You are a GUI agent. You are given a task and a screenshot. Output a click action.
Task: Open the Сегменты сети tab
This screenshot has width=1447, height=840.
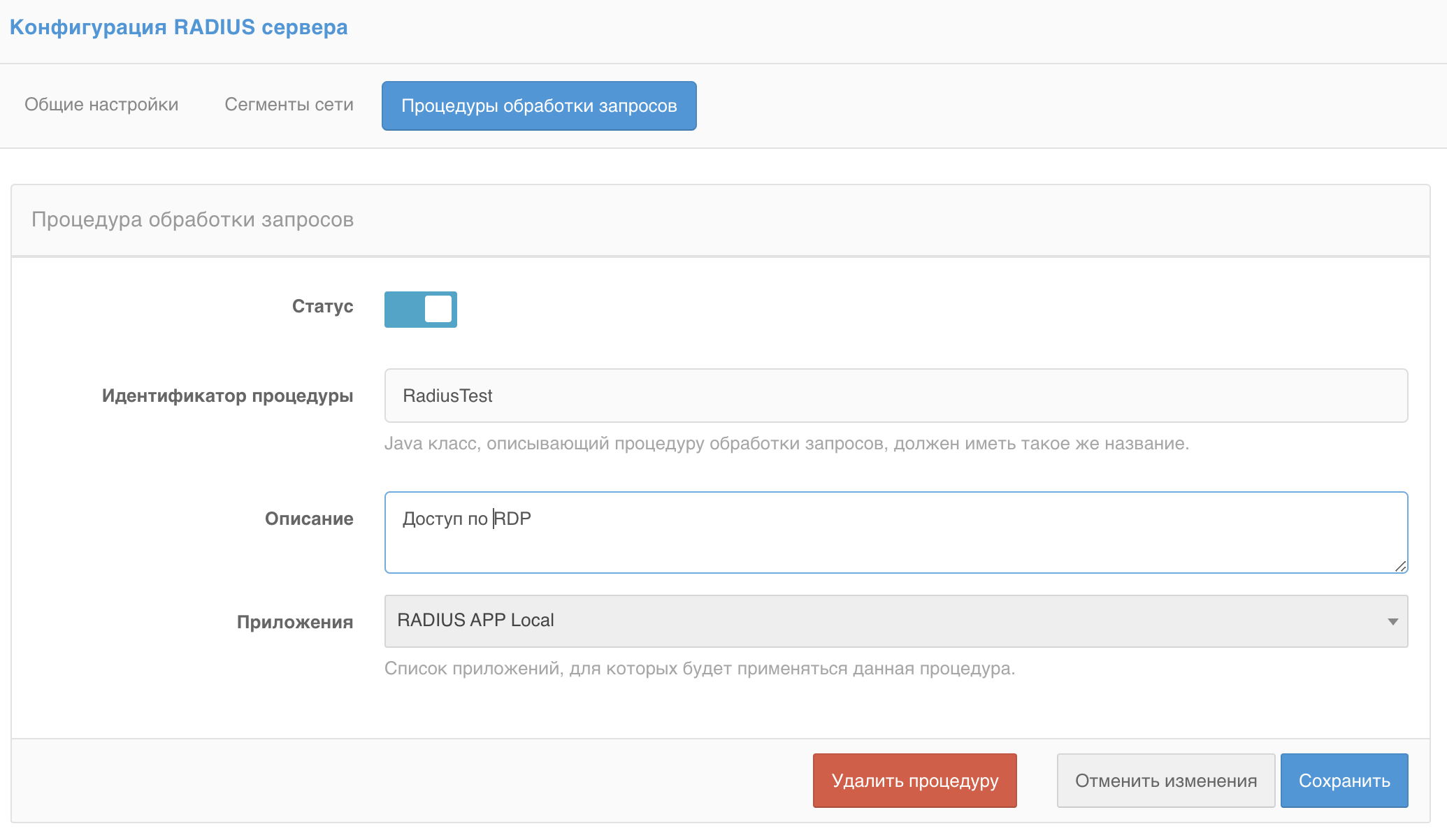click(289, 104)
